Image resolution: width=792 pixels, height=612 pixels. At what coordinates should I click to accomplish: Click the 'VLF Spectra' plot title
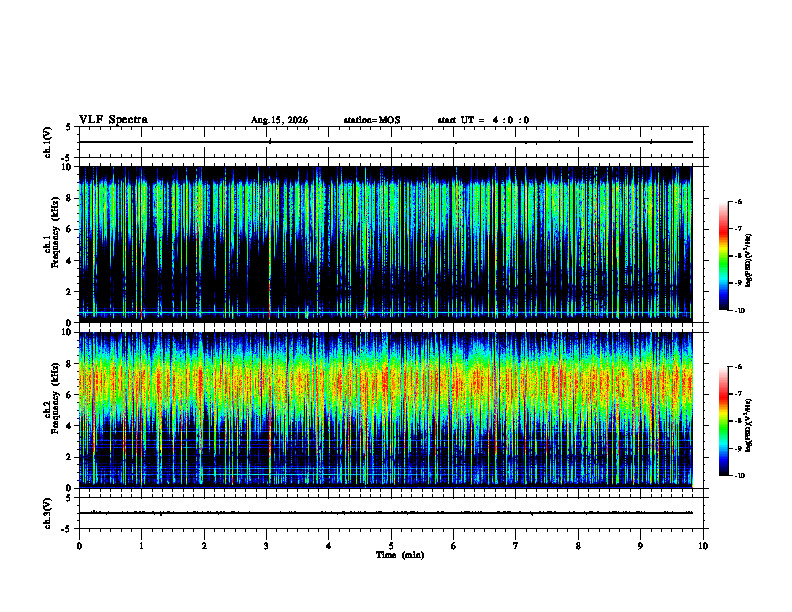(x=113, y=120)
